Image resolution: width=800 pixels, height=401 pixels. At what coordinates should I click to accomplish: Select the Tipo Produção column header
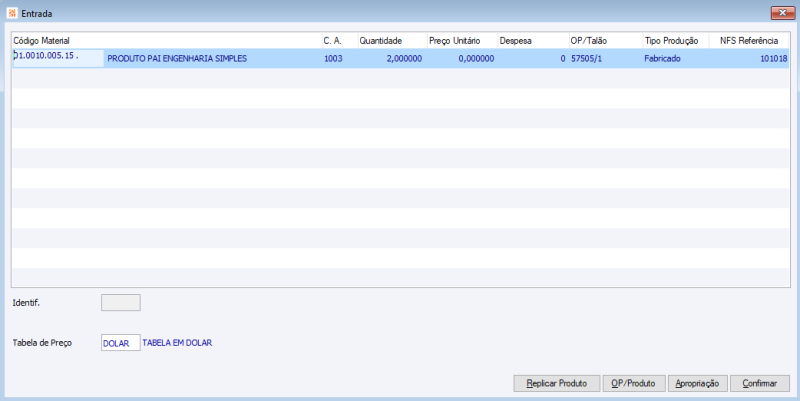[x=676, y=41]
